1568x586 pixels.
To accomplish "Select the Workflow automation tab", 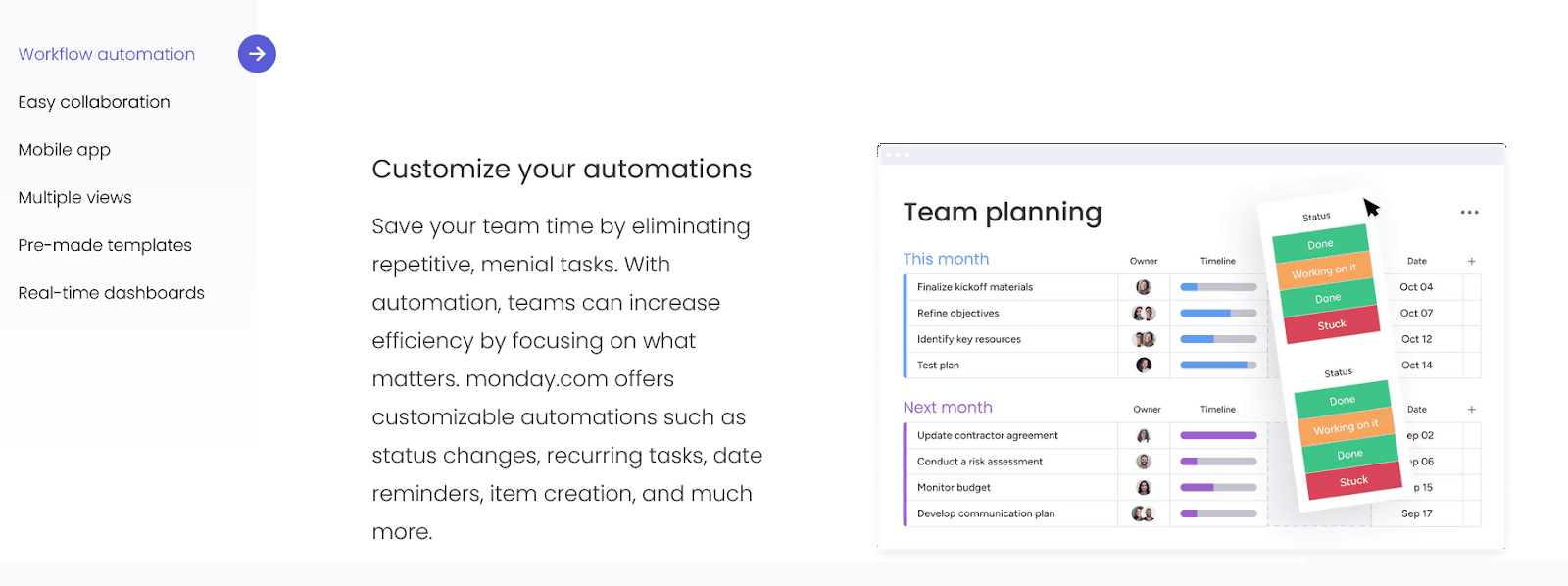I will [106, 55].
